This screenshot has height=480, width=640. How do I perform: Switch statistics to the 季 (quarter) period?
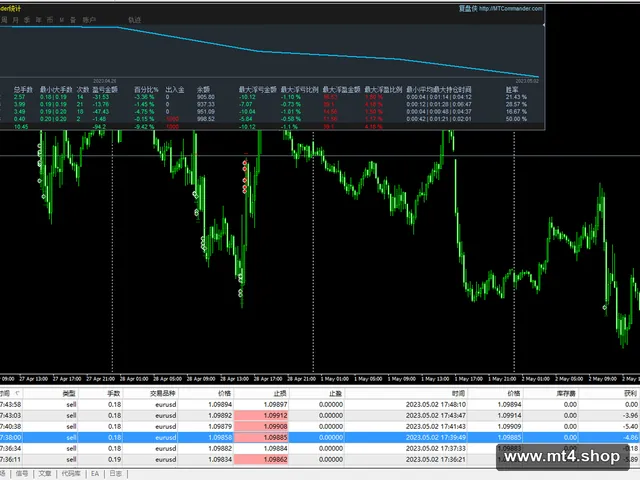tap(27, 20)
